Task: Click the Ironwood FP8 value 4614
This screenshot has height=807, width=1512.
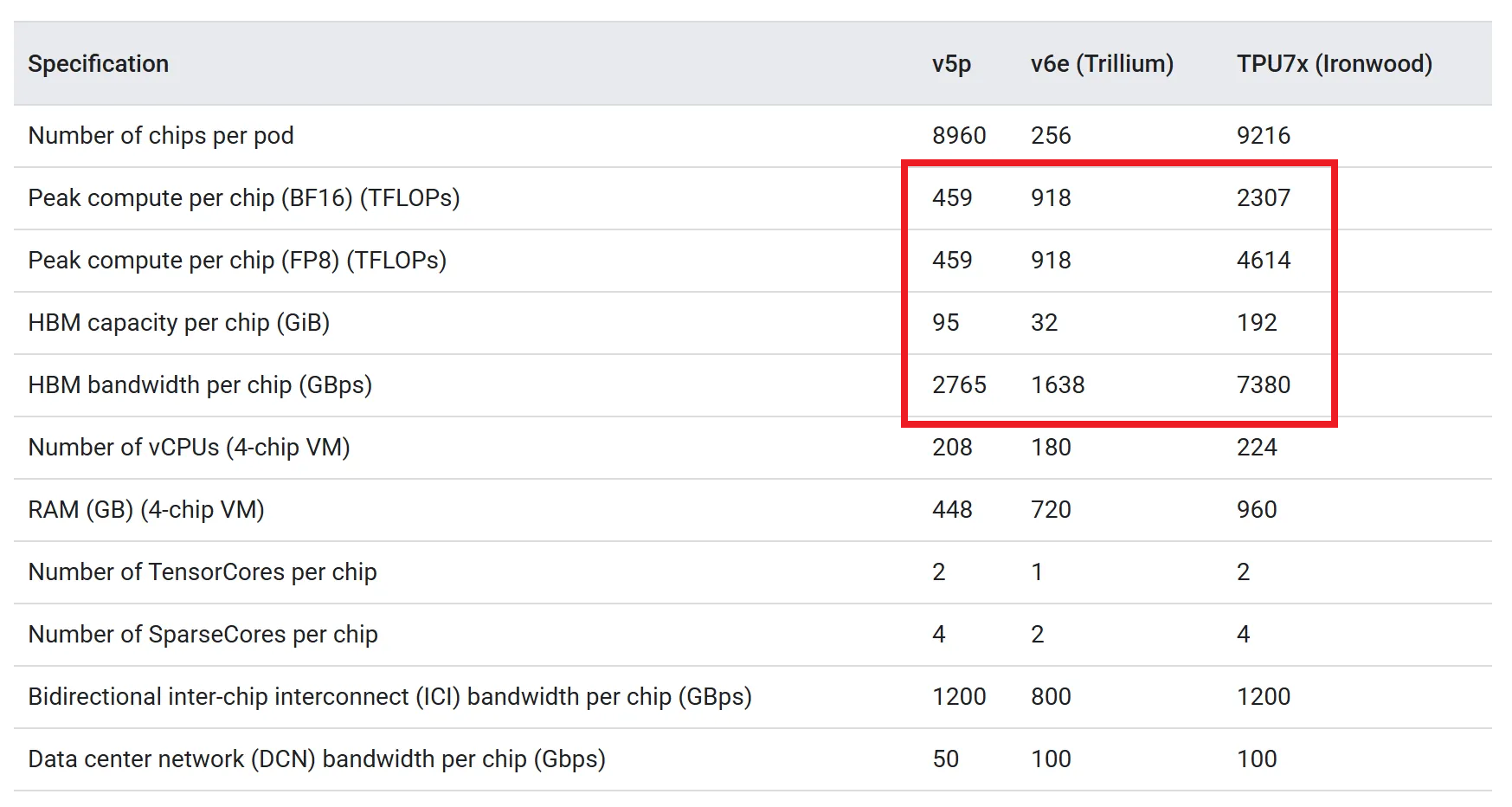Action: 1263,261
